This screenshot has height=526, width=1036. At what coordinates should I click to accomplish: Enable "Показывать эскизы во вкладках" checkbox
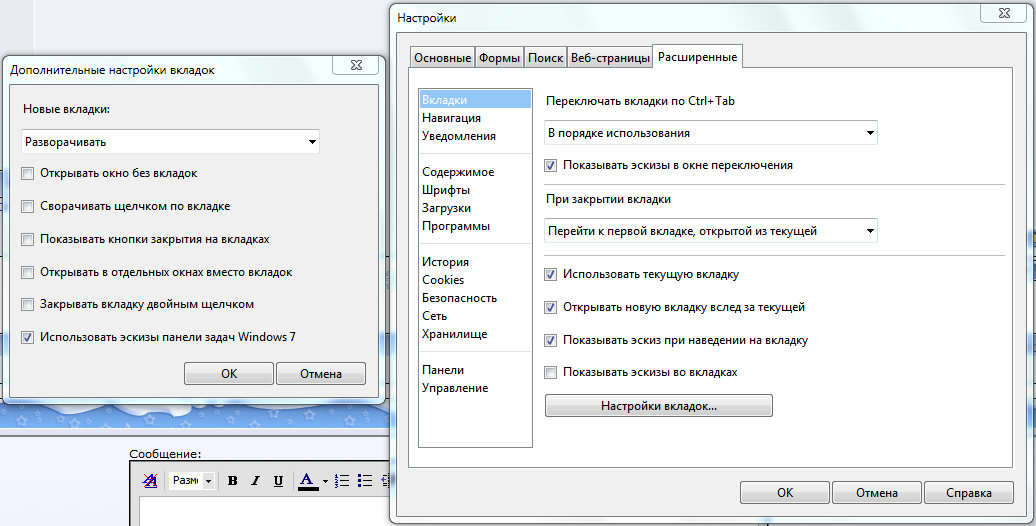pyautogui.click(x=550, y=373)
